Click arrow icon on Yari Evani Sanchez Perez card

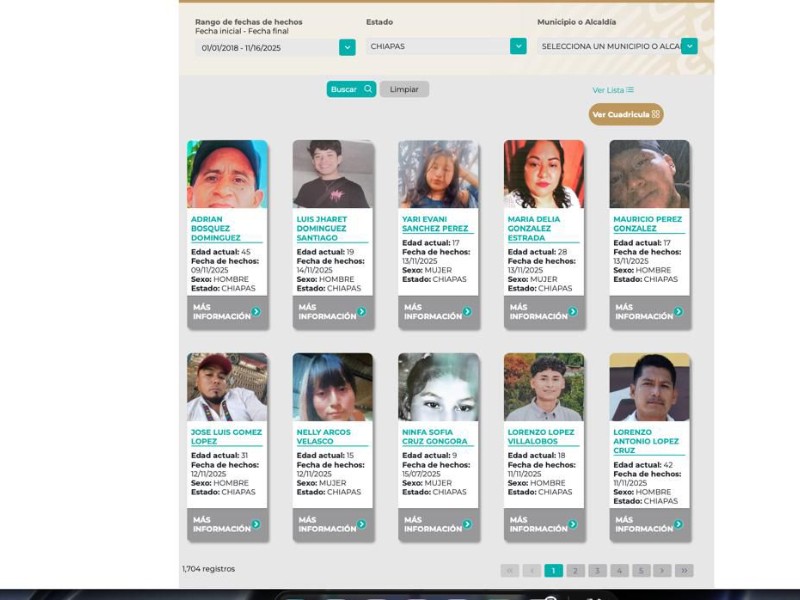tap(467, 311)
